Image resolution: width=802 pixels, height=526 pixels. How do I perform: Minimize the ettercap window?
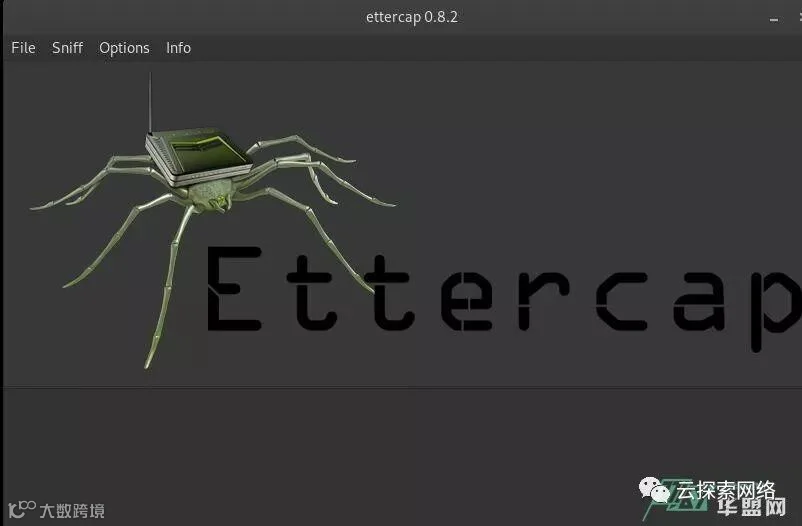[774, 19]
